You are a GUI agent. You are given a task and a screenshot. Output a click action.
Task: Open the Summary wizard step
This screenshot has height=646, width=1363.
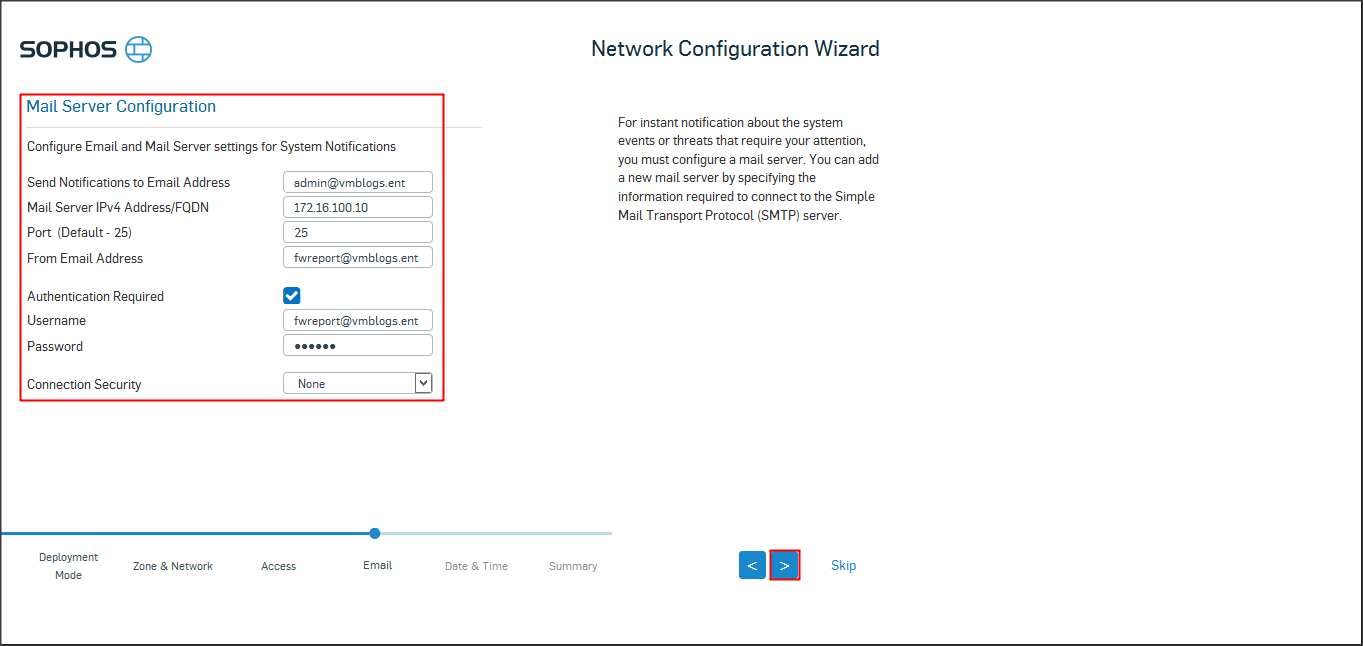coord(573,566)
